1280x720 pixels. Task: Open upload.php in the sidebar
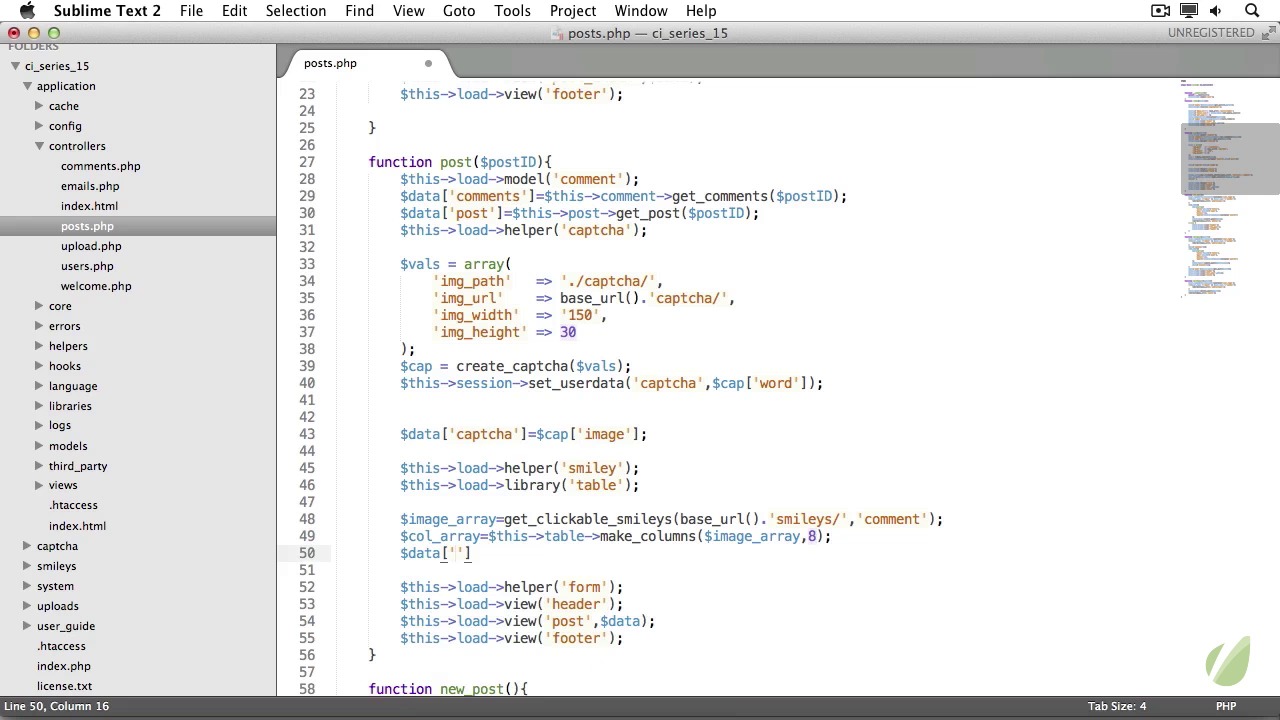[x=91, y=246]
